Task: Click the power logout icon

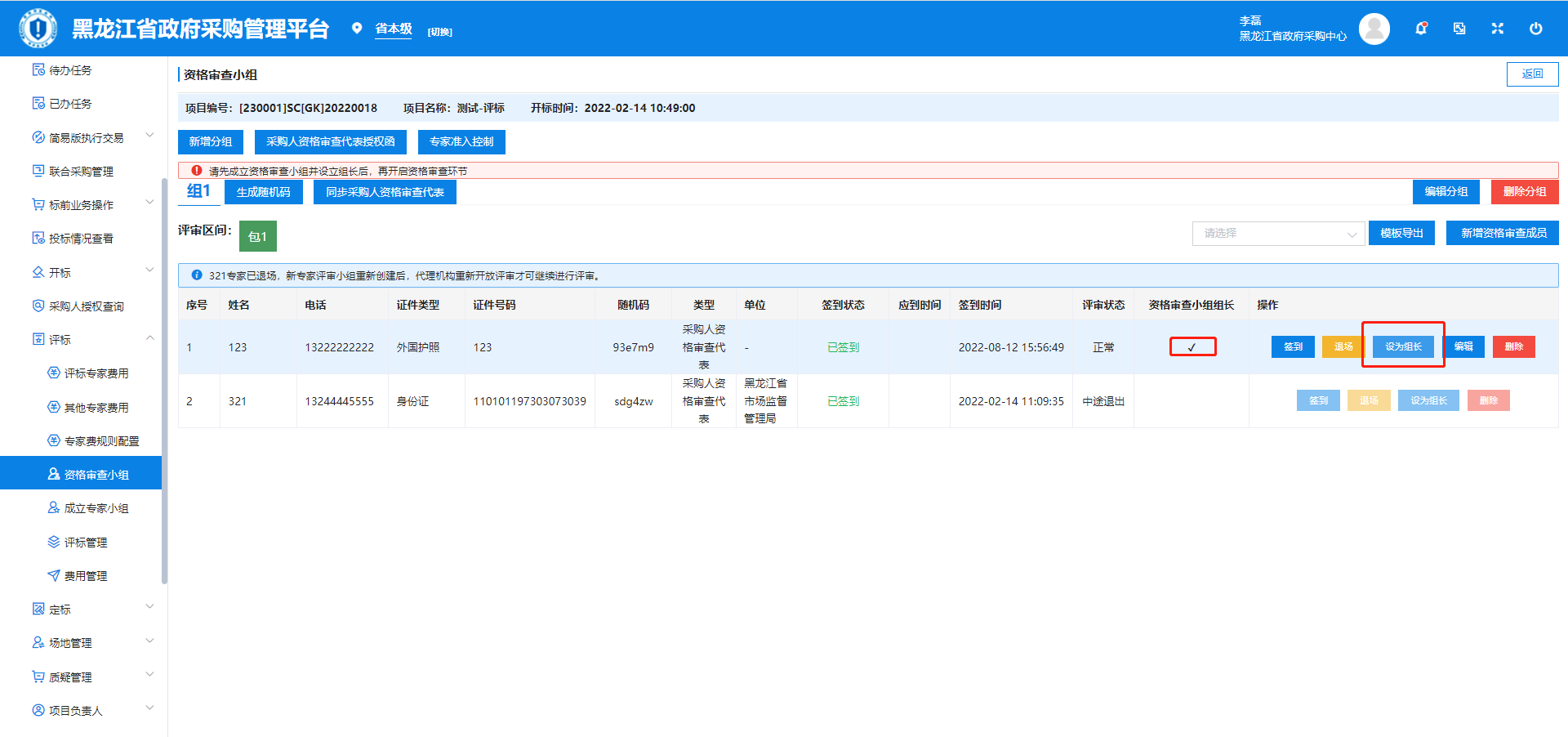Action: click(x=1535, y=29)
